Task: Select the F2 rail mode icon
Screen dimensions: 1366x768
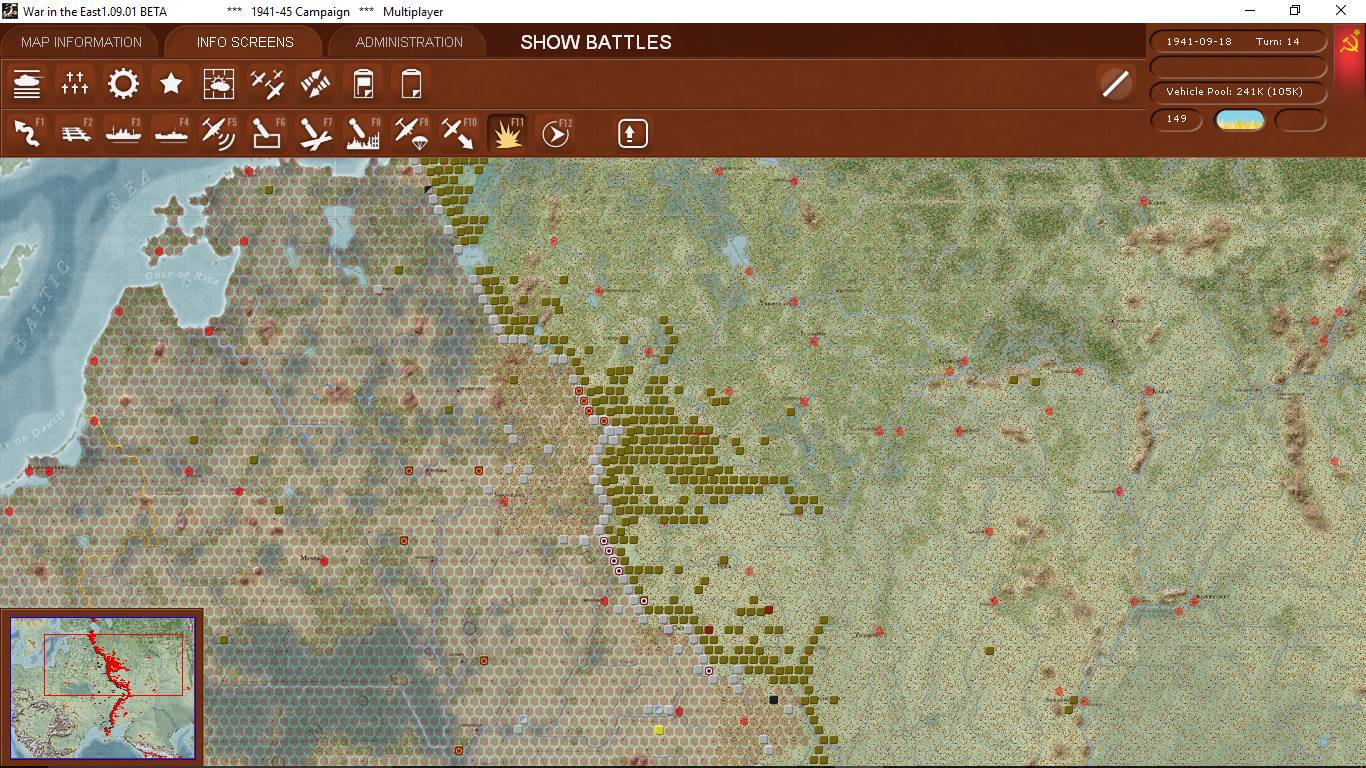Action: pyautogui.click(x=75, y=132)
